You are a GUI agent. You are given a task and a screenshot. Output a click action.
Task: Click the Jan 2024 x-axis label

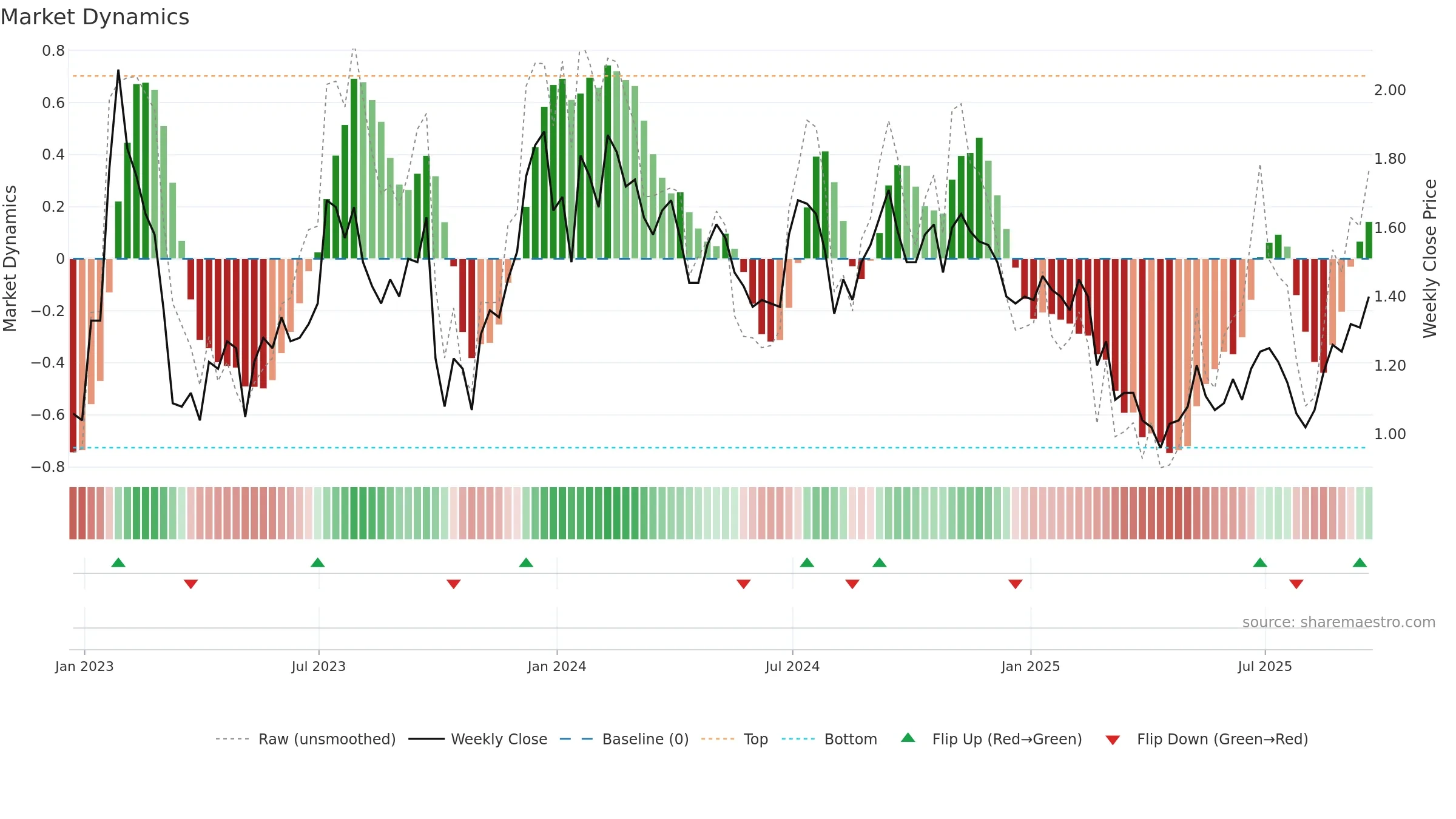(x=557, y=666)
